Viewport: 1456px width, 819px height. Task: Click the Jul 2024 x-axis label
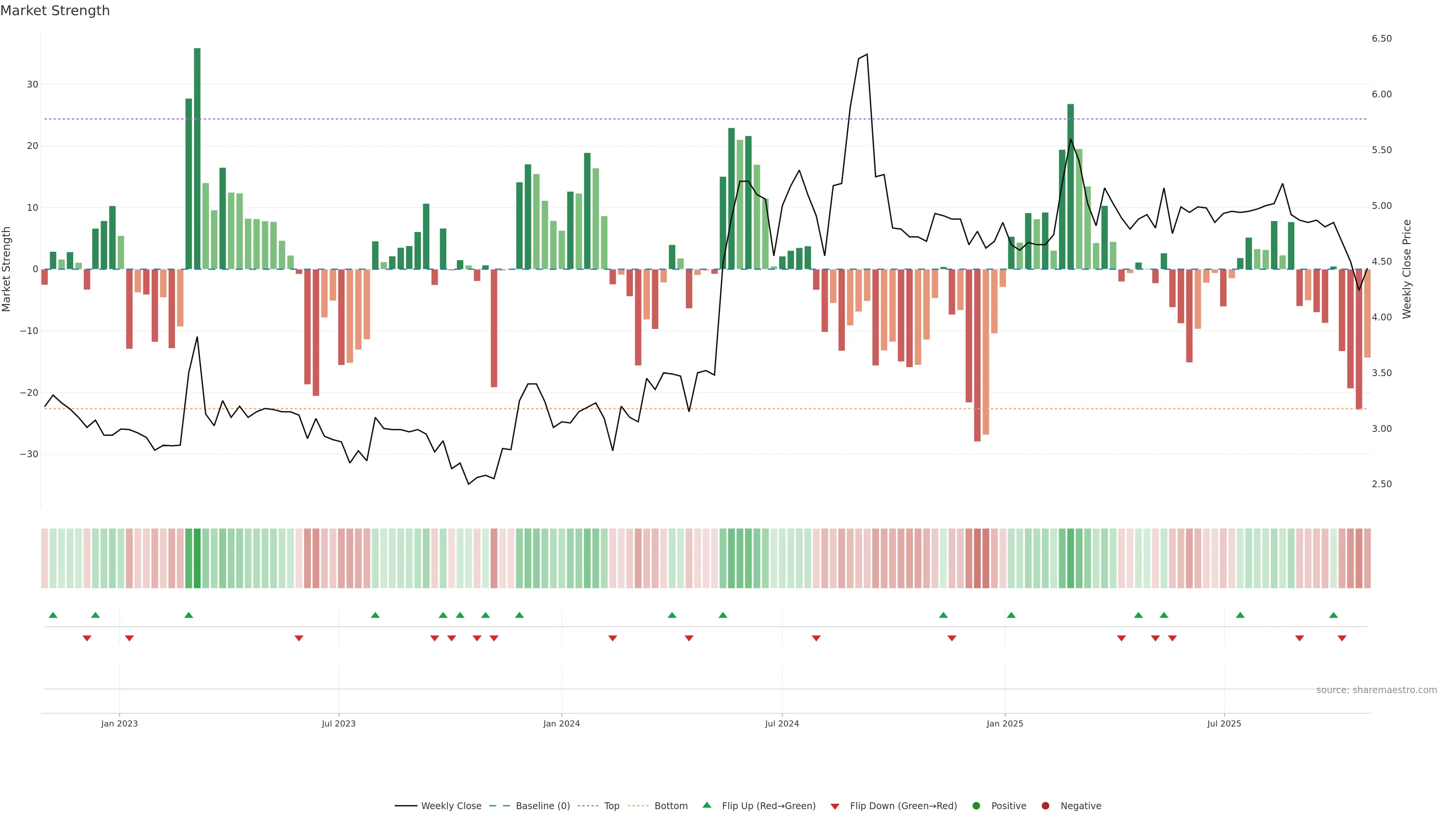click(782, 723)
